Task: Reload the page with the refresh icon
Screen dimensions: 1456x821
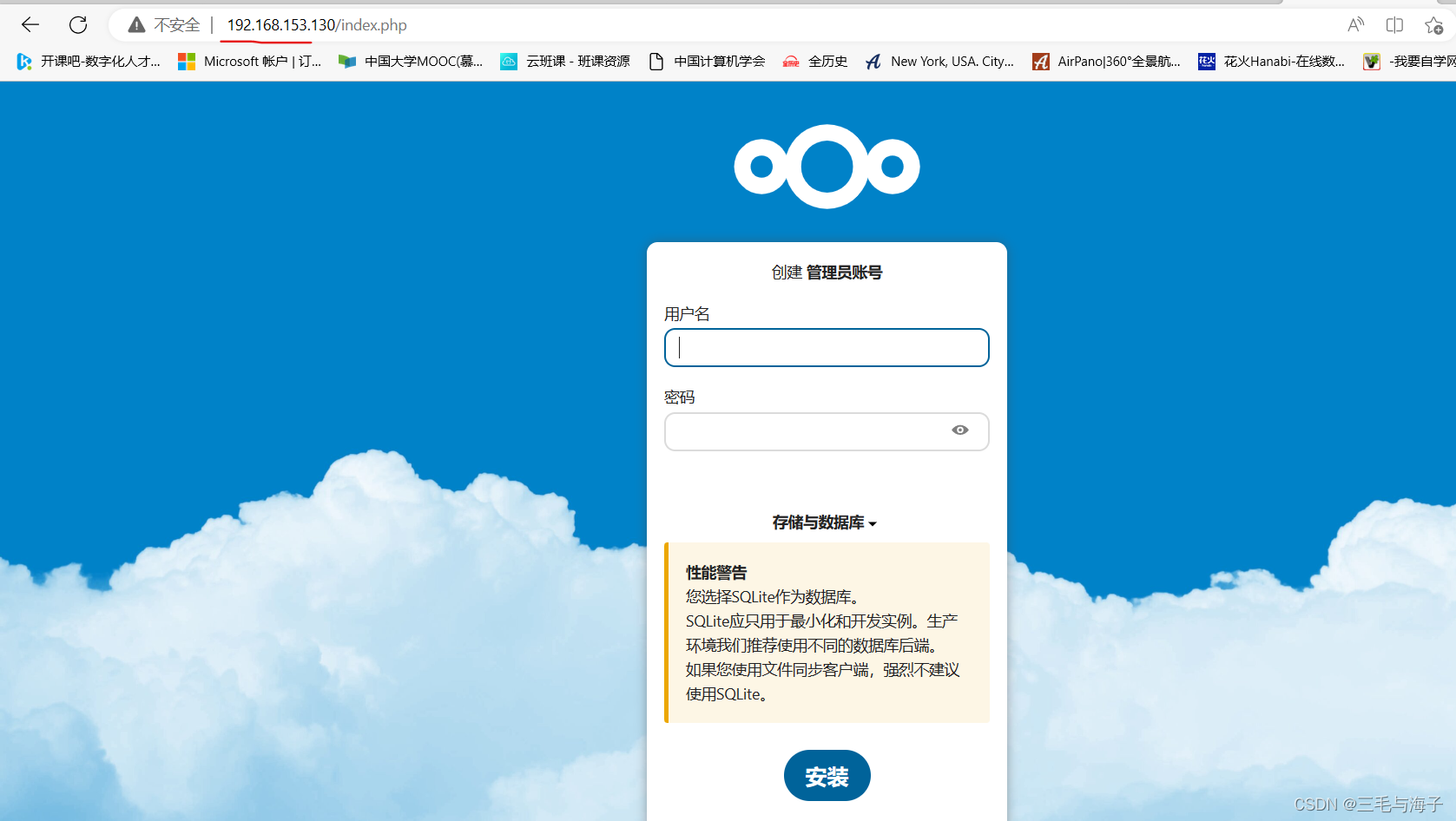Action: [78, 25]
